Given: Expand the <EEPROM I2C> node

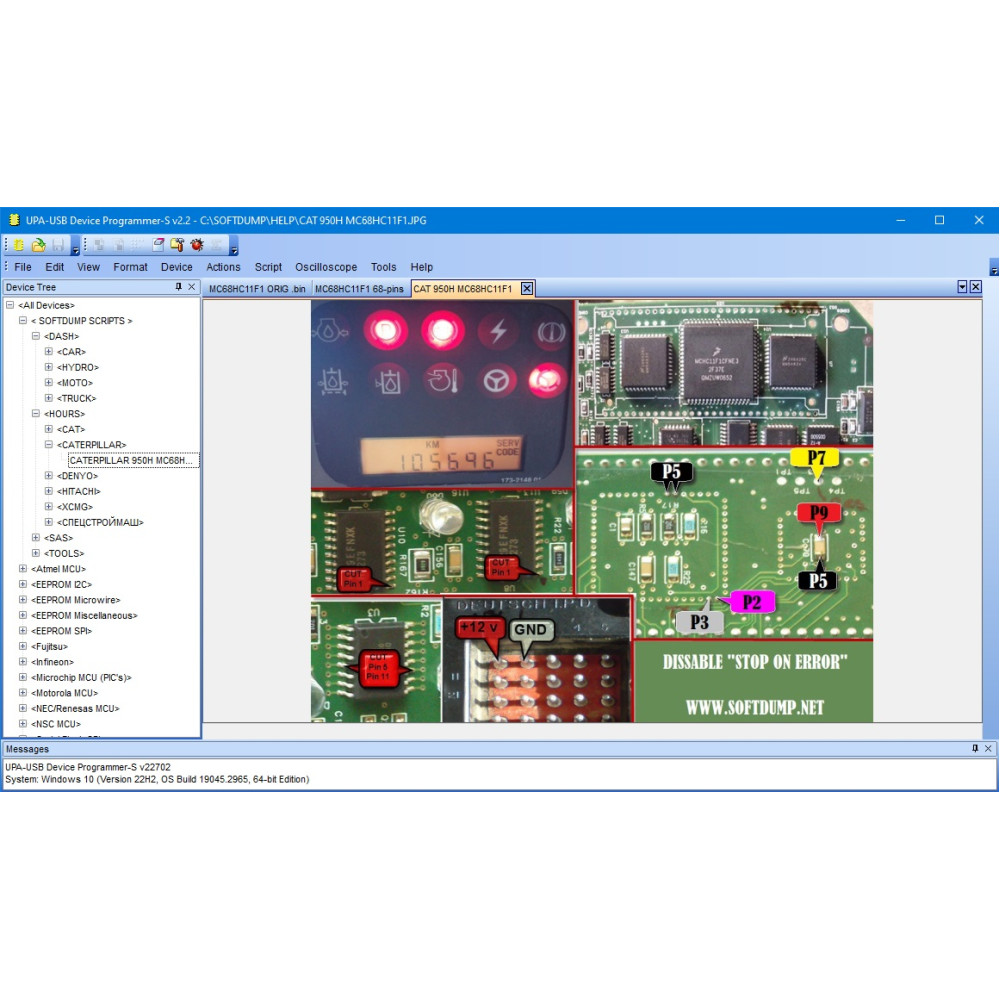Looking at the screenshot, I should coord(23,584).
